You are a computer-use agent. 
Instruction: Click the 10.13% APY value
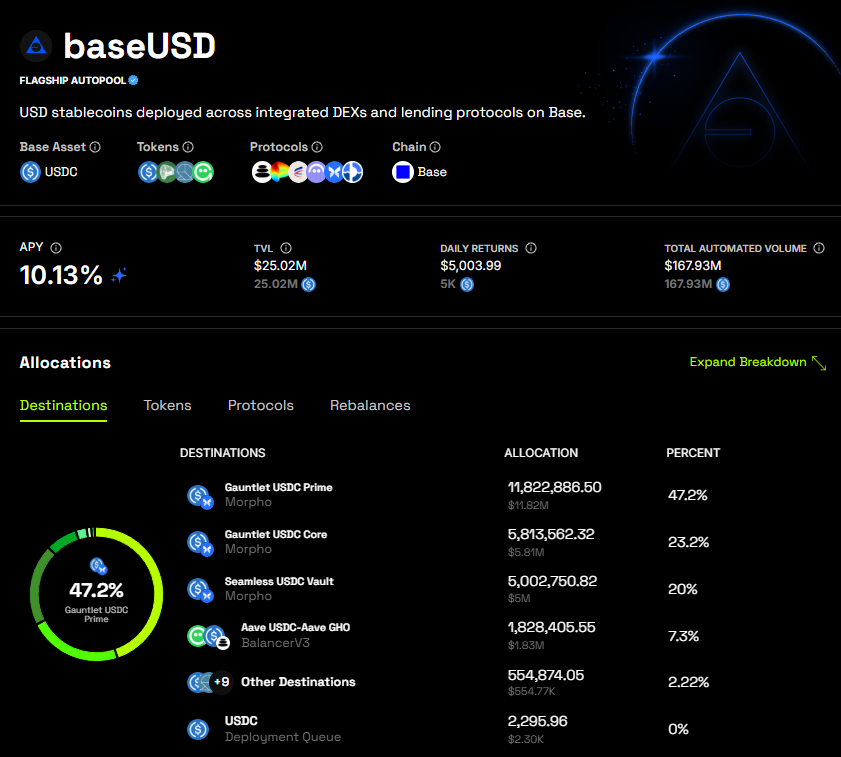pos(61,275)
